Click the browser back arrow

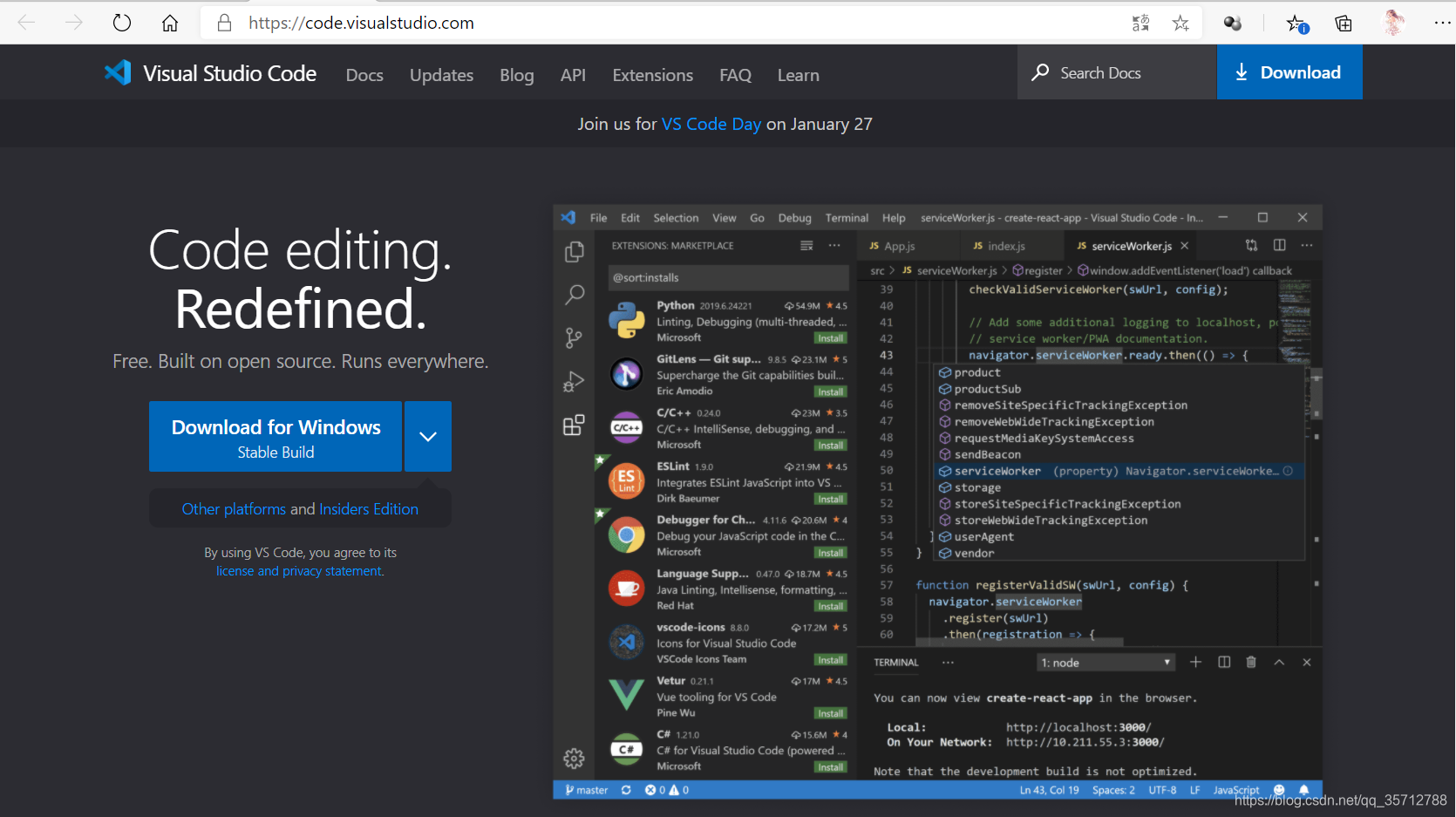pos(26,23)
